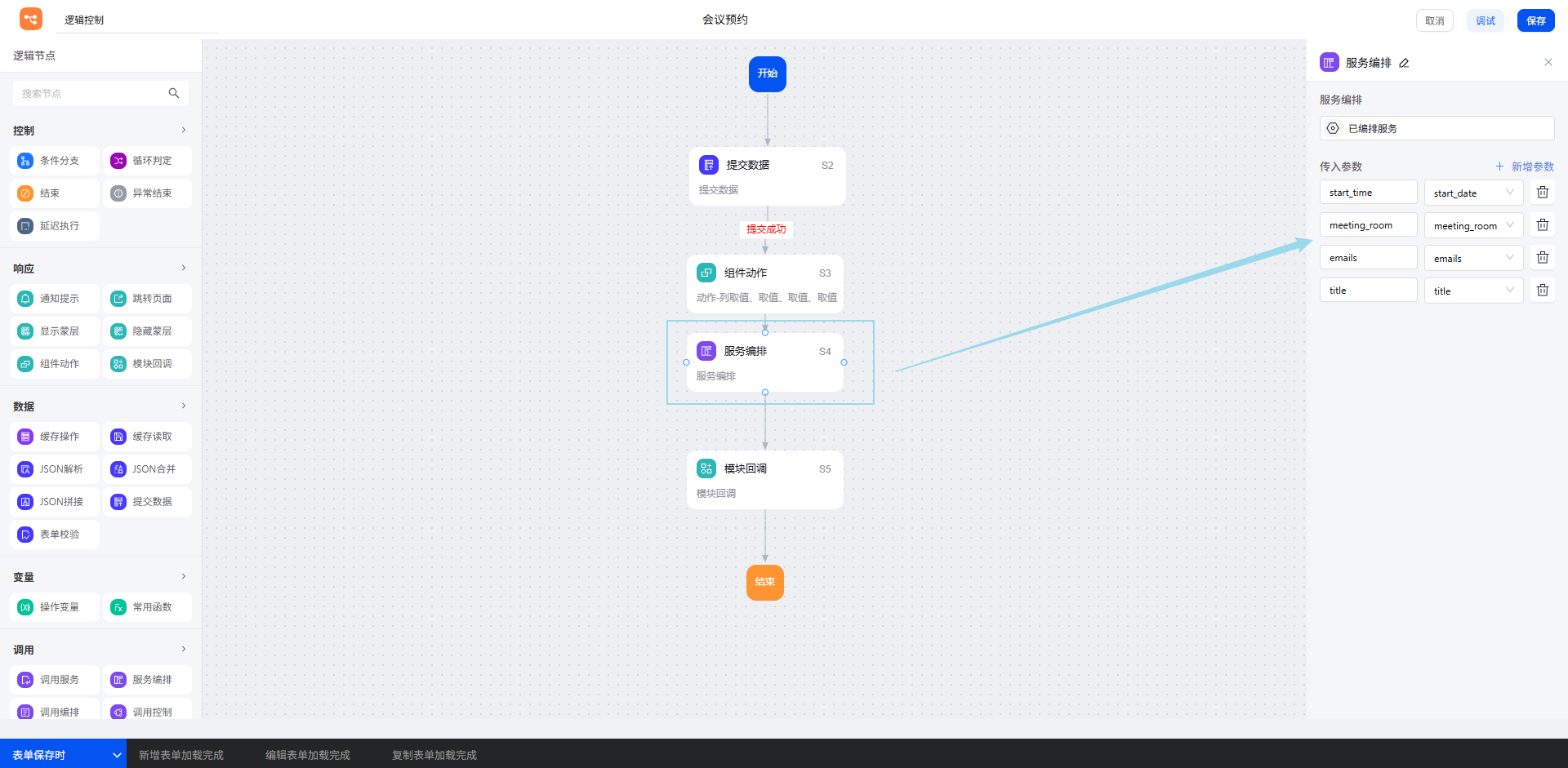Click the 搜索节点 search field
1568x768 pixels.
90,93
